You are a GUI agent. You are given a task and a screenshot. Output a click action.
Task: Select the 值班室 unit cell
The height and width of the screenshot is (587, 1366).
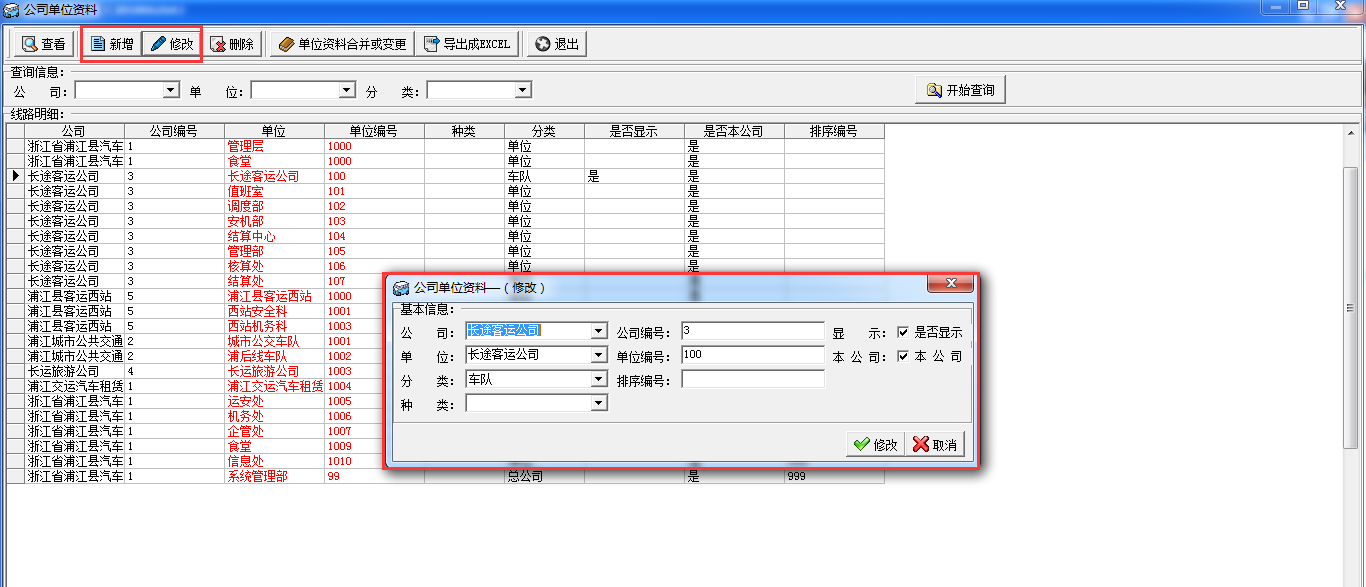pos(274,191)
